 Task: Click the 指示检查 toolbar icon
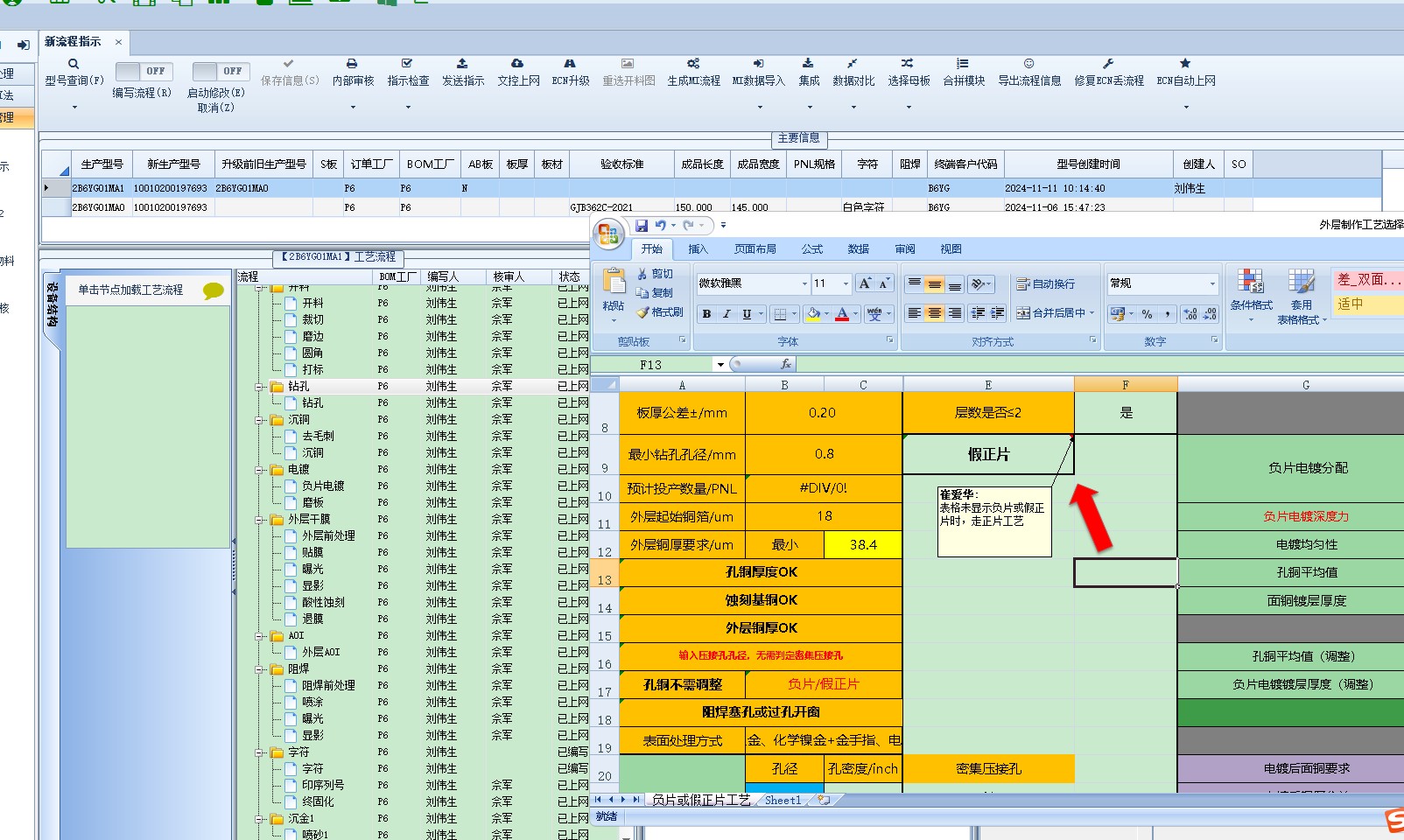coord(407,64)
